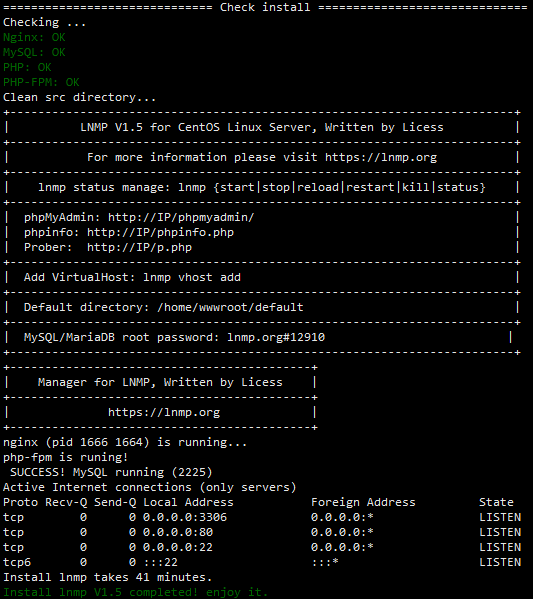533x599 pixels.
Task: Click the 'Install lnmp V1.5 completed' message
Action: [136, 592]
